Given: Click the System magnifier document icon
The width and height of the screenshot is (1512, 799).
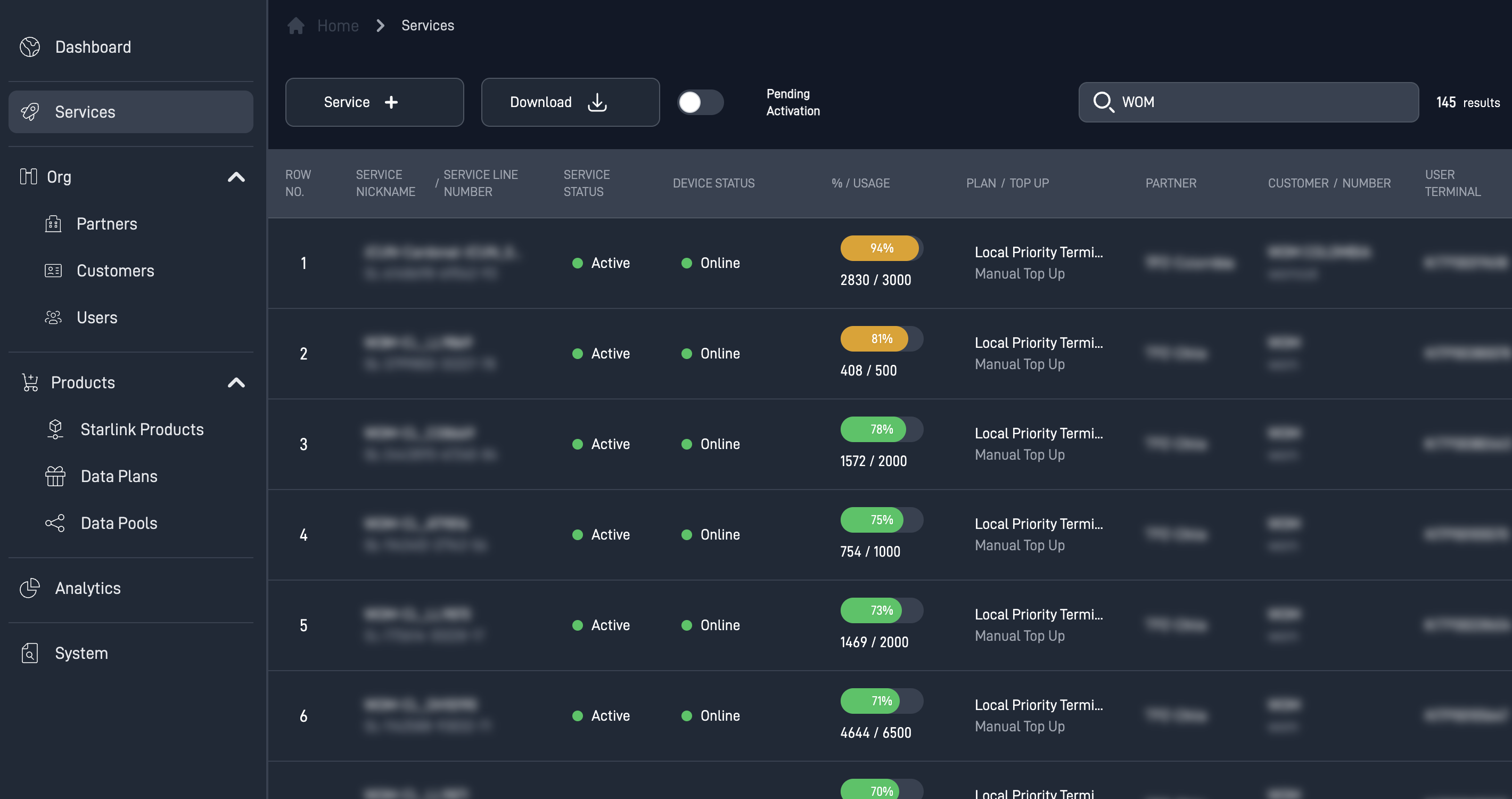Looking at the screenshot, I should click(x=29, y=652).
